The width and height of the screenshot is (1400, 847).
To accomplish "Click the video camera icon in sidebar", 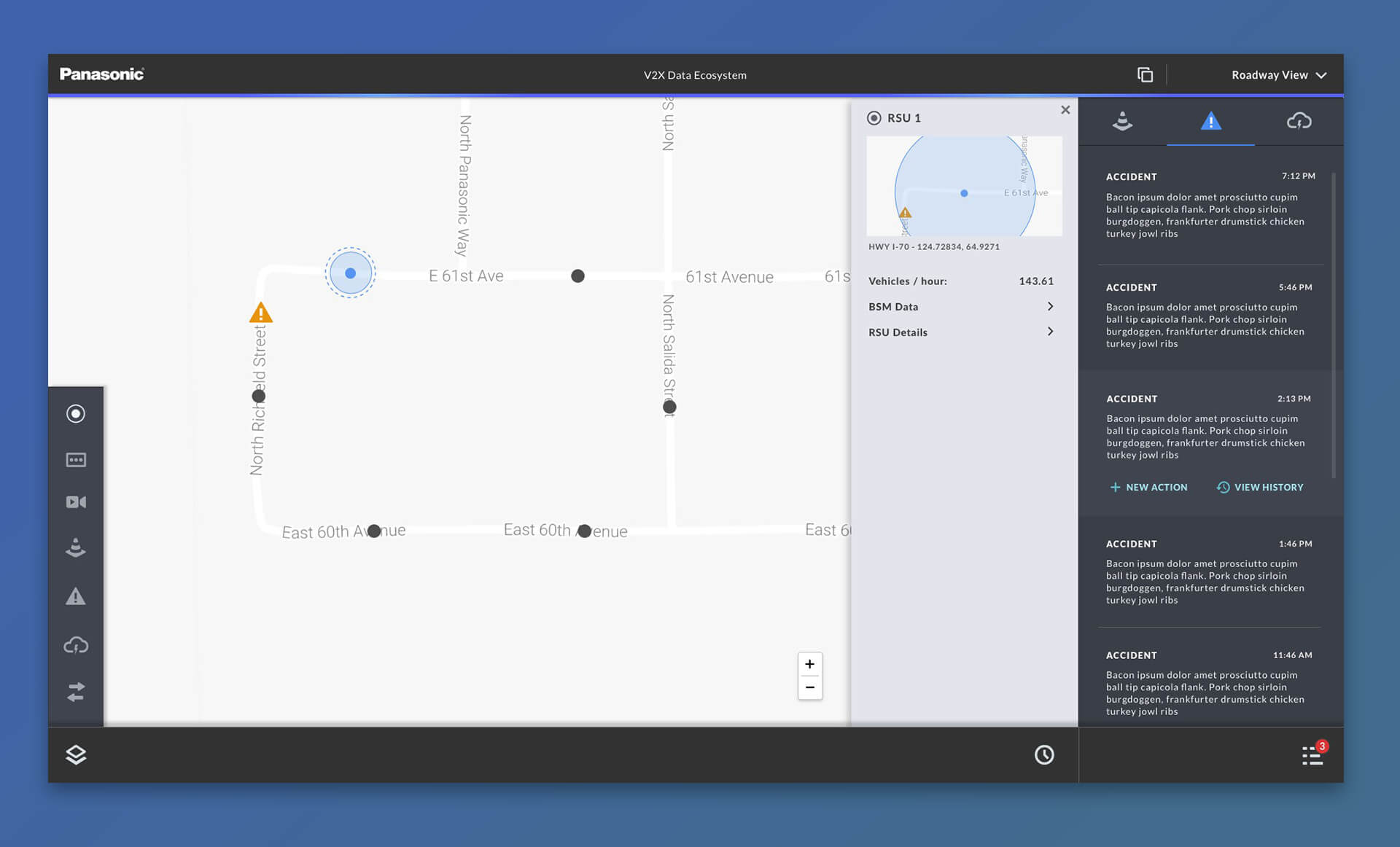I will (x=76, y=502).
